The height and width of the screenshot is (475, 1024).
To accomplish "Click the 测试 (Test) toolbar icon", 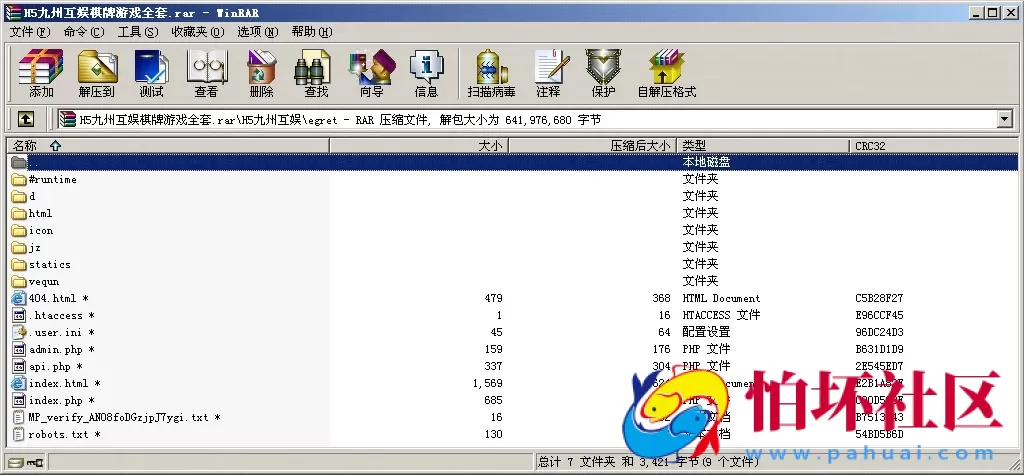I will [152, 73].
